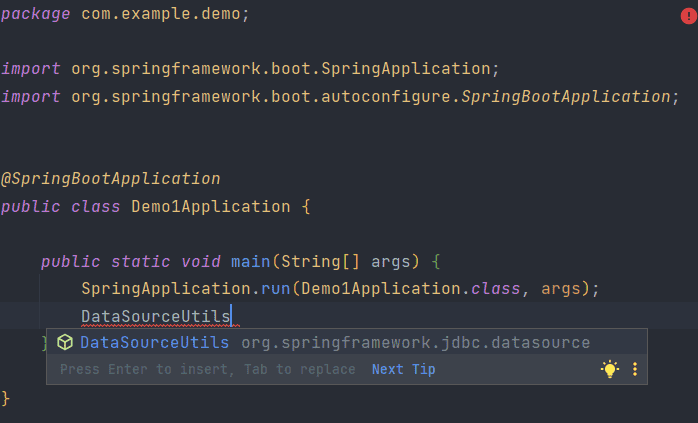Click the @SpringBootApplication annotation

pos(110,179)
